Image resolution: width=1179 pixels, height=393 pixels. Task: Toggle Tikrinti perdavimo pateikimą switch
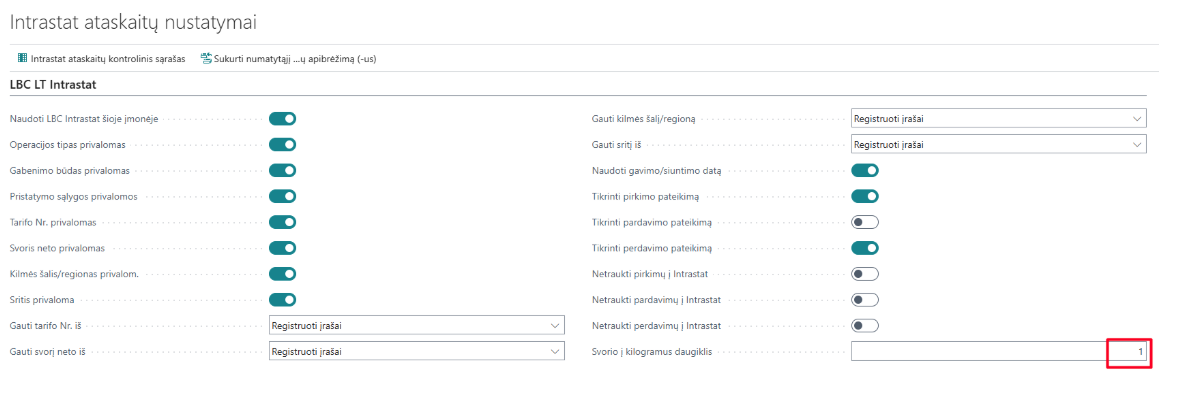click(x=865, y=248)
